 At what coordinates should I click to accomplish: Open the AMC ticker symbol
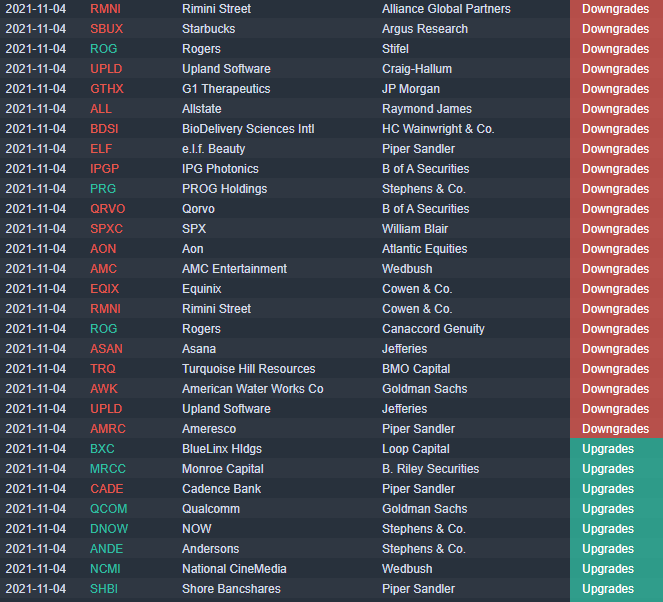104,269
